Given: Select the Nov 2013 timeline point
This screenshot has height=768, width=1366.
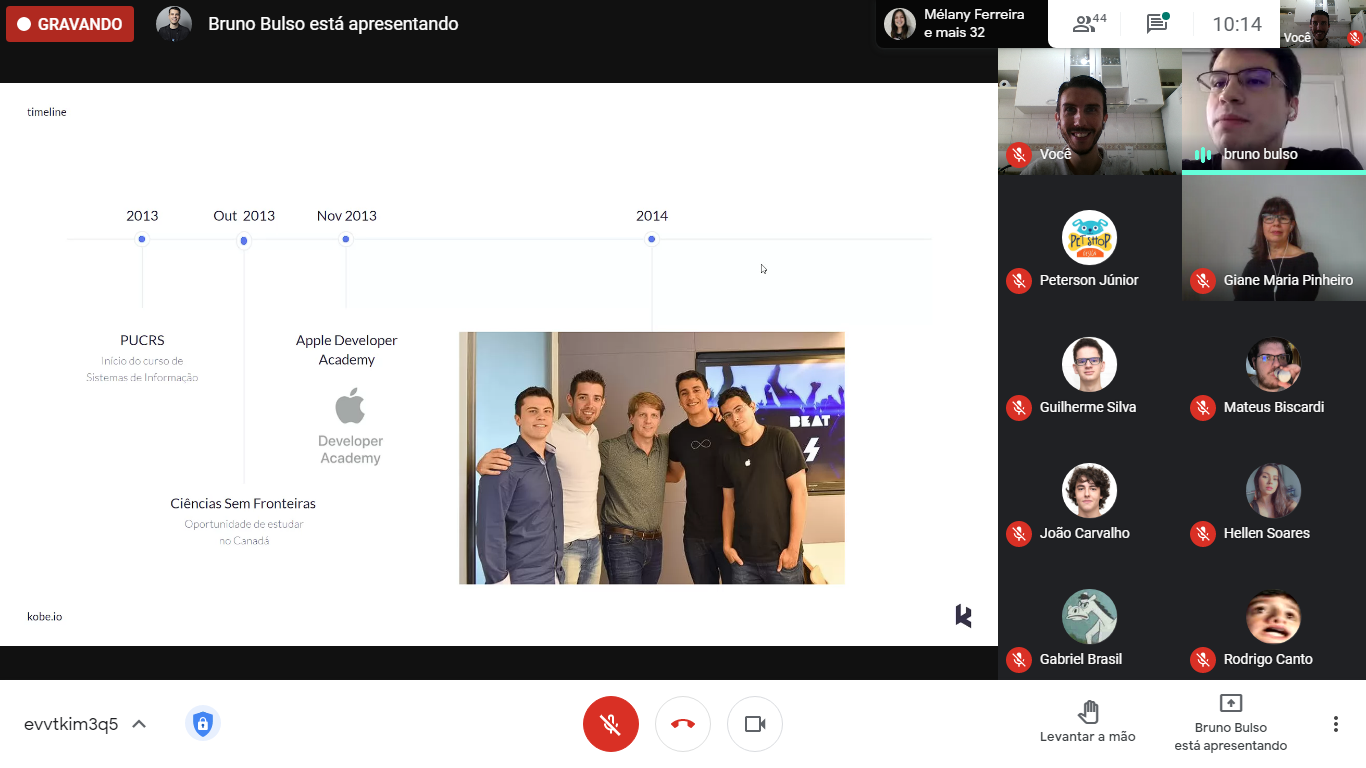Looking at the screenshot, I should coord(346,239).
